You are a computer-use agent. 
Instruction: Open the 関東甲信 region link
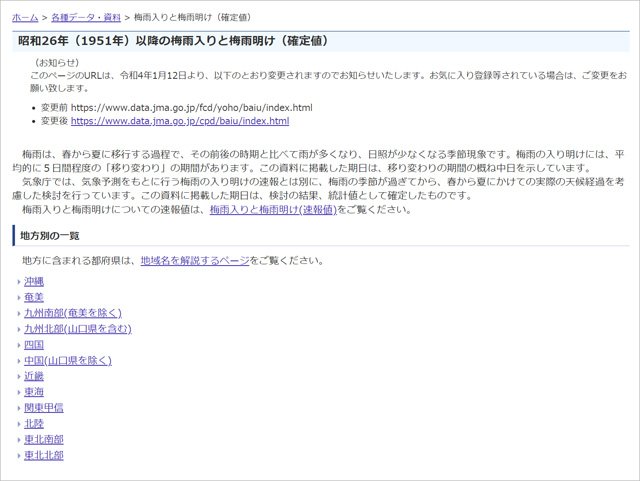(44, 408)
